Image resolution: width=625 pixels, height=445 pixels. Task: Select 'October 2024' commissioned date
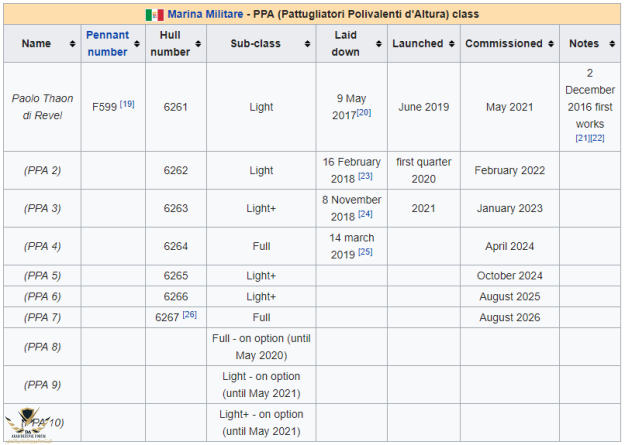(x=509, y=276)
